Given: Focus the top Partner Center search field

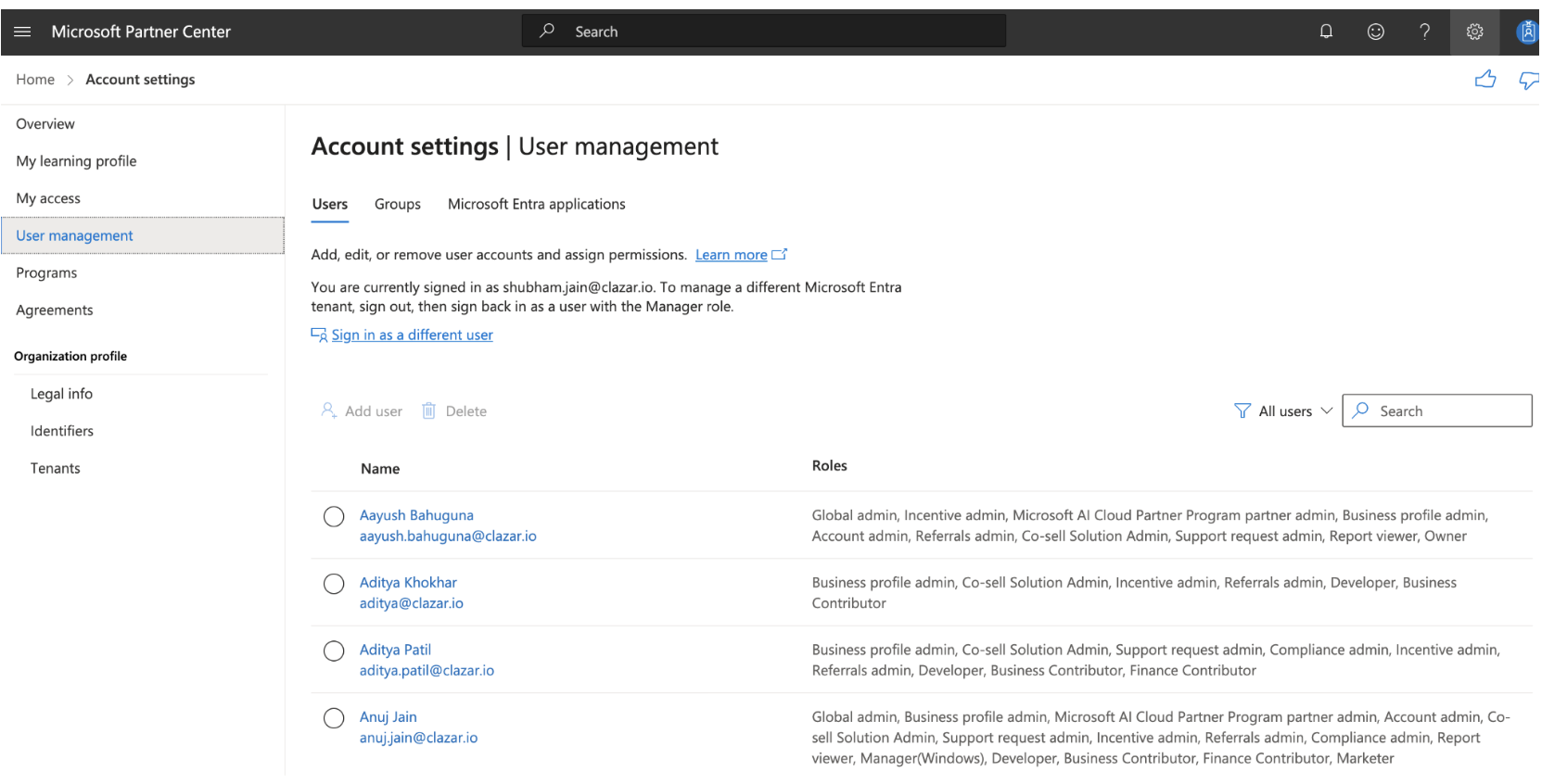Looking at the screenshot, I should point(764,31).
